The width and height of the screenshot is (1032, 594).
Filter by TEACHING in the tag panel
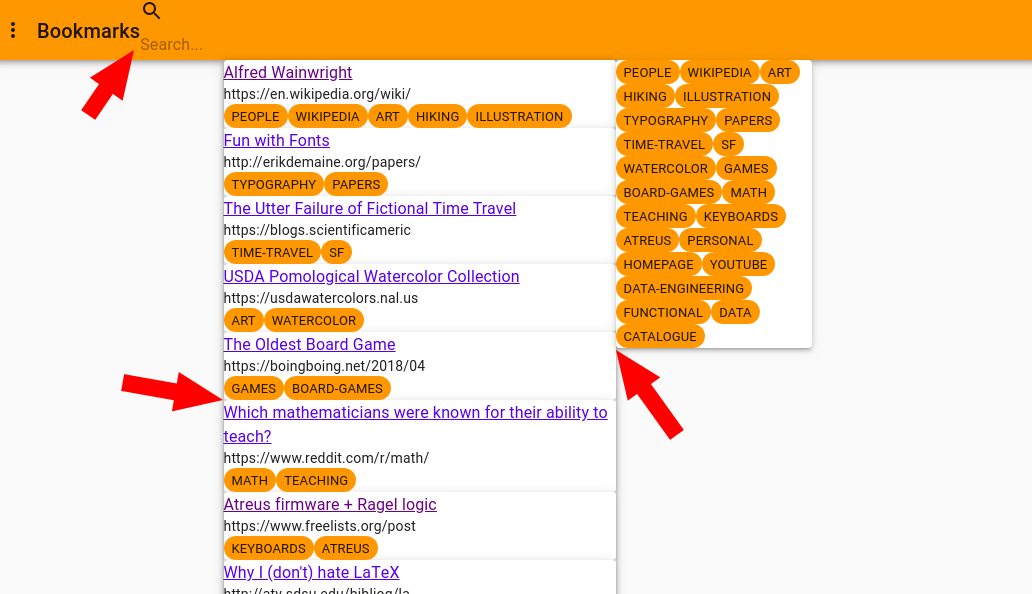coord(656,217)
